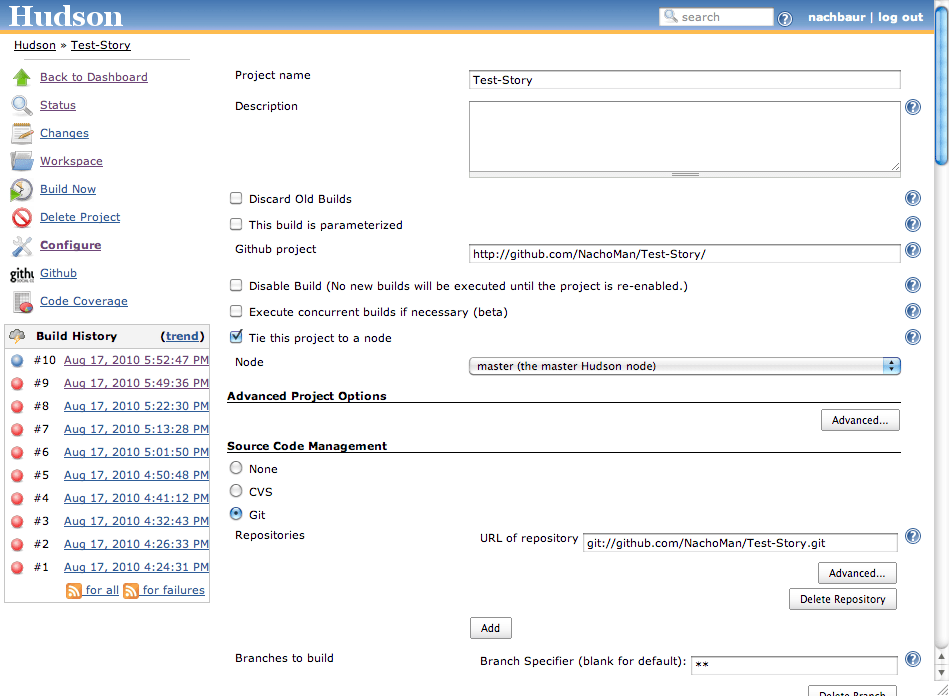Click the Project name text field
Screen dimensions: 949x696
tap(685, 80)
